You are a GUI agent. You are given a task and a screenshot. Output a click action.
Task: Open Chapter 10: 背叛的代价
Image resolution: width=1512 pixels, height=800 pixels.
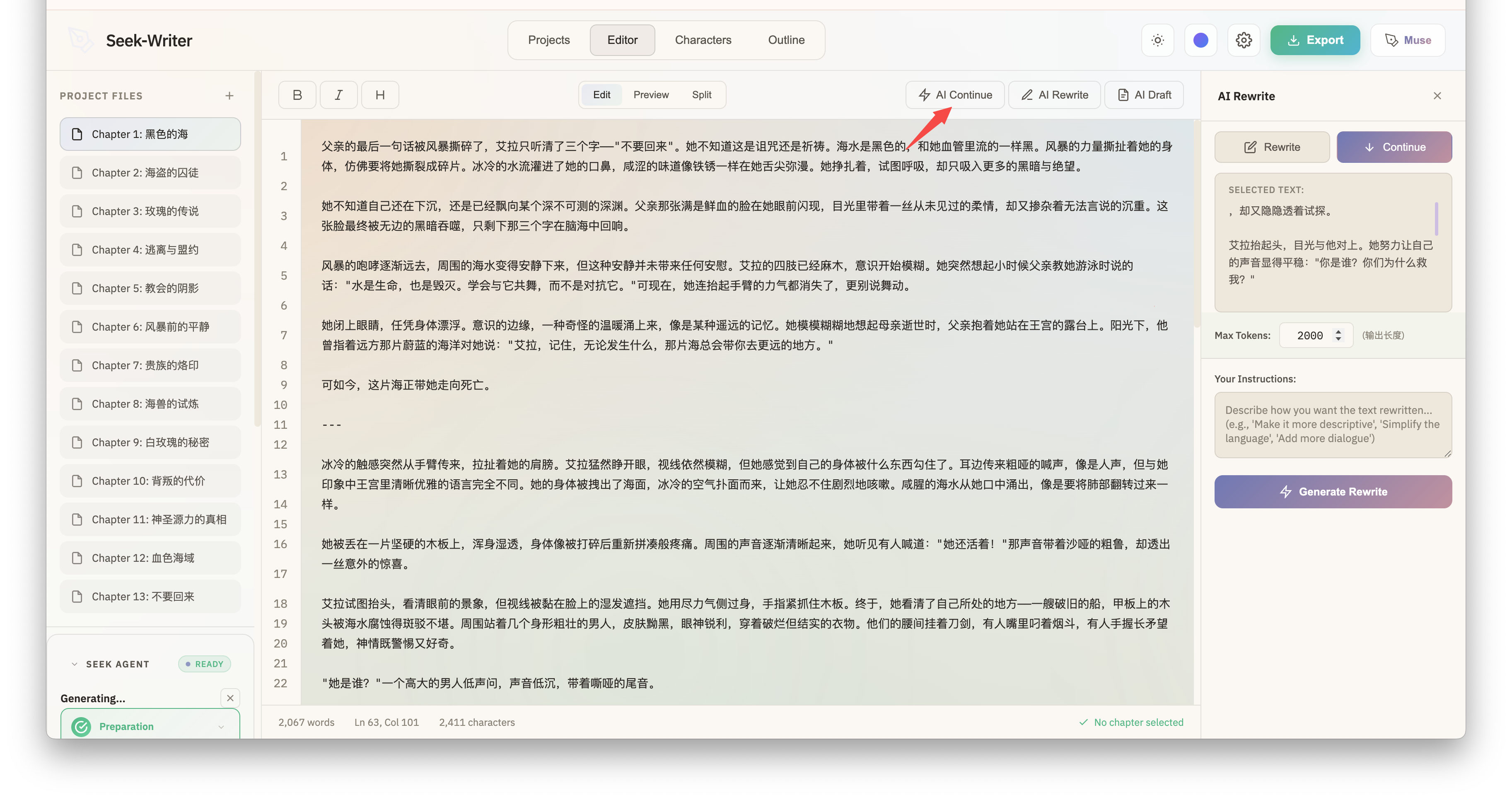(150, 481)
